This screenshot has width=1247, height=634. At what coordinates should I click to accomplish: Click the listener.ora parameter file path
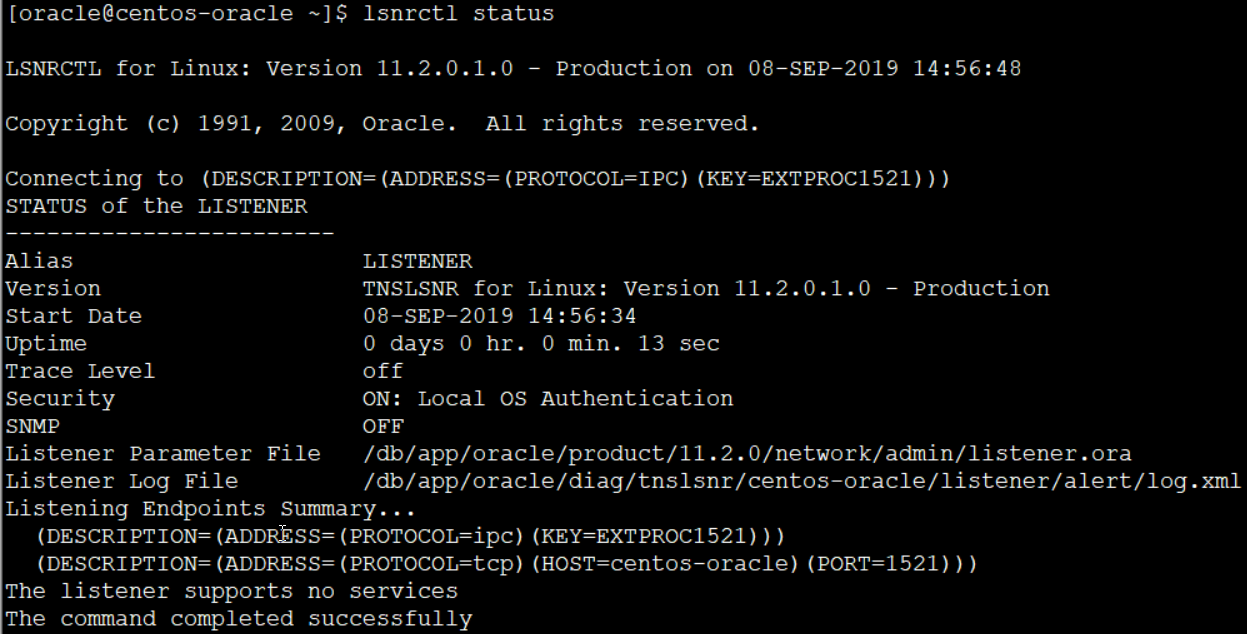click(x=747, y=454)
